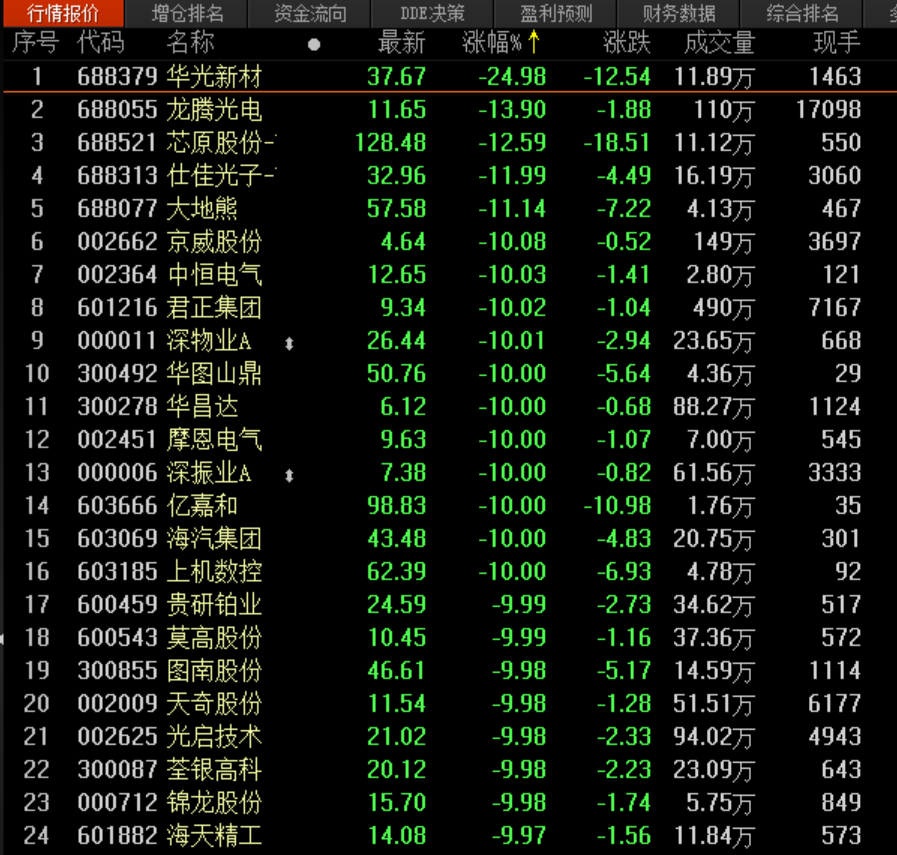
Task: Select stock 仕佳光子
Action: pyautogui.click(x=220, y=176)
